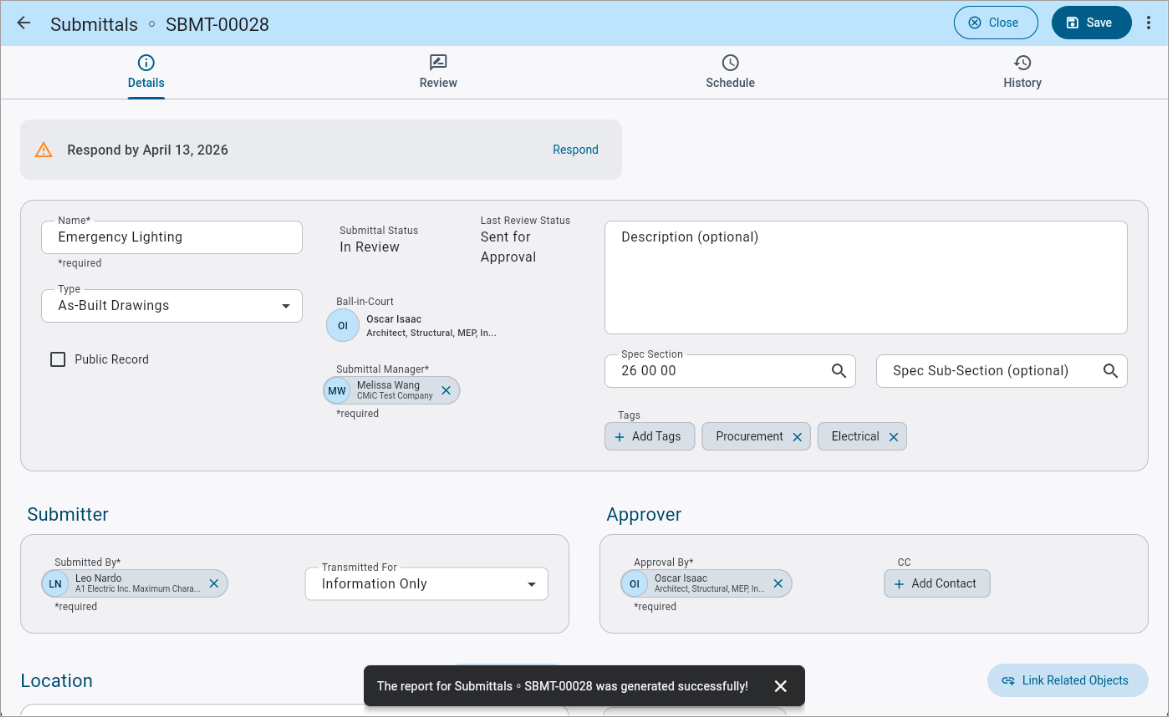
Task: Remove the Electrical tag
Action: click(x=893, y=437)
